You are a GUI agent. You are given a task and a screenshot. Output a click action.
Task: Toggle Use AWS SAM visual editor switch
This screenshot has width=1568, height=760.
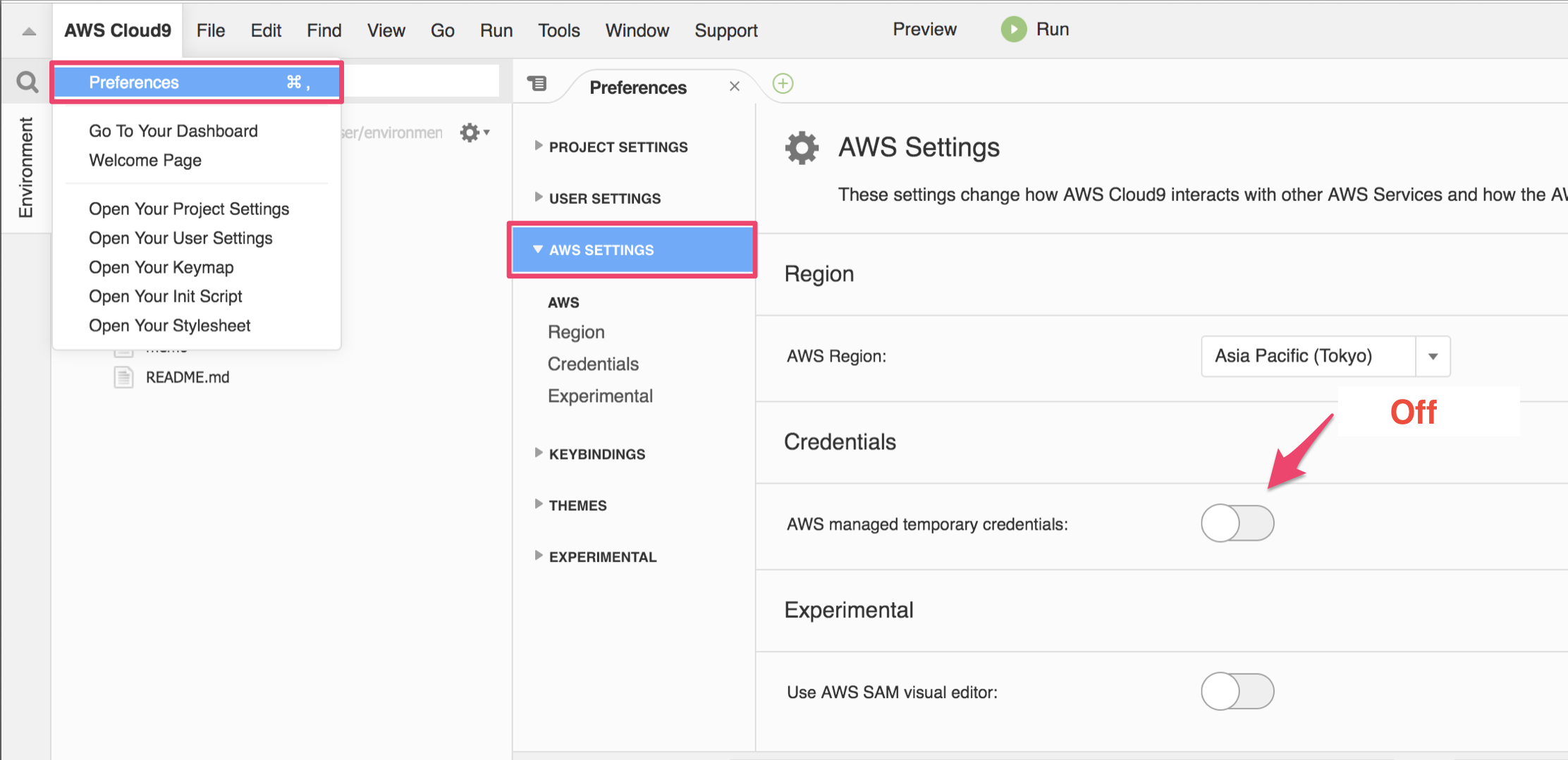pyautogui.click(x=1237, y=692)
